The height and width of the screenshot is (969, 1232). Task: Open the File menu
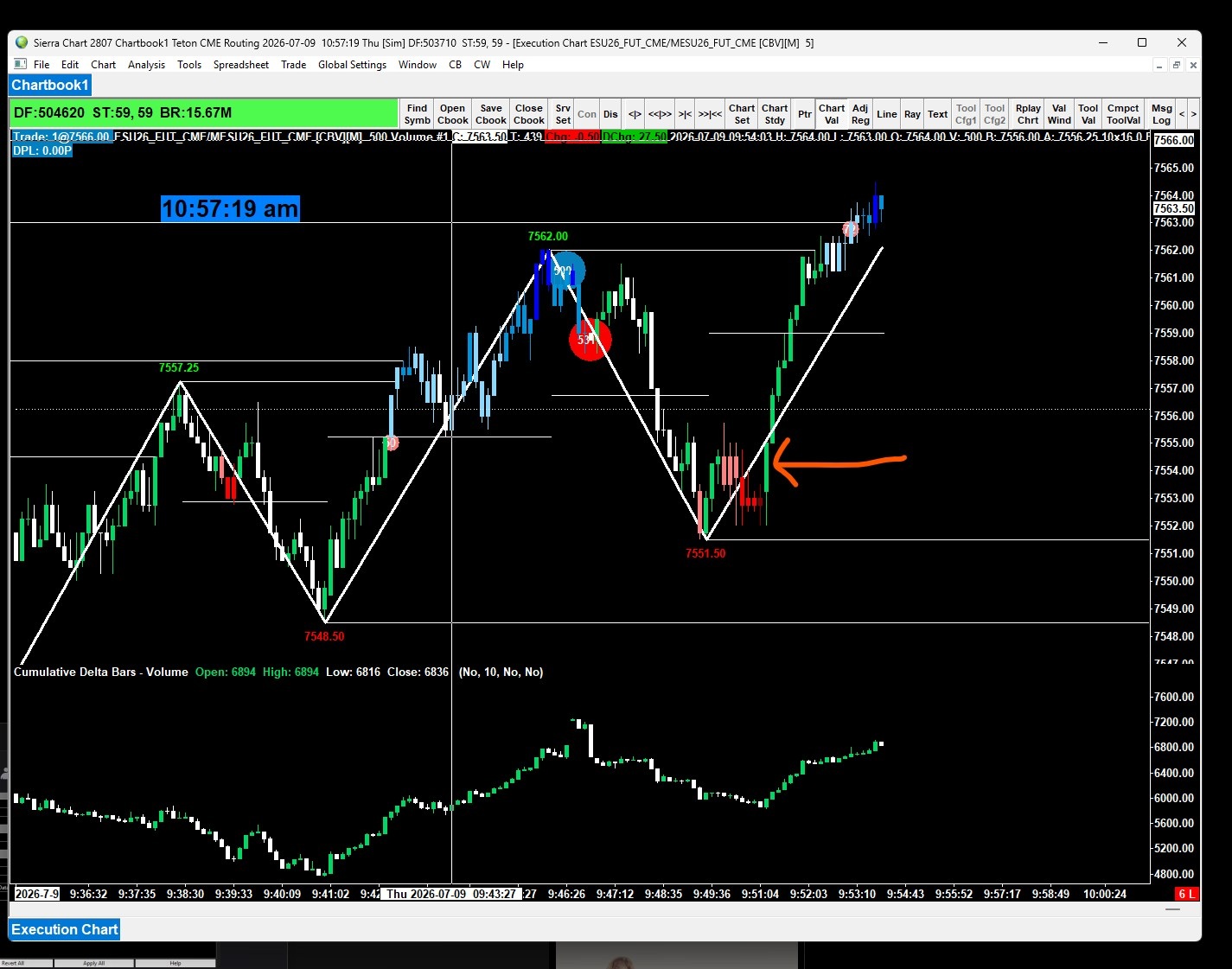coord(41,65)
